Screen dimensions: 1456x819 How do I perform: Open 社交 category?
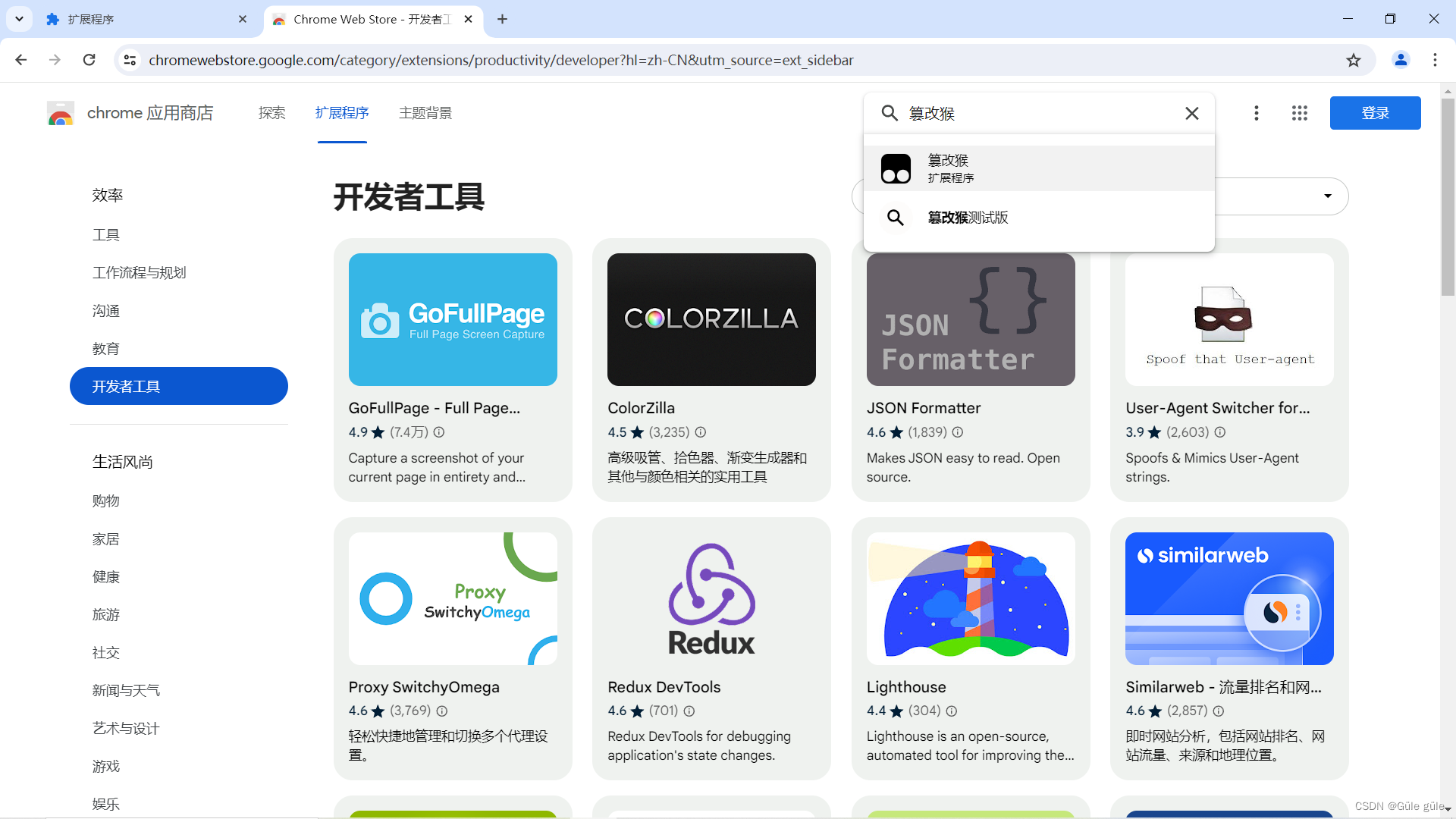click(106, 653)
